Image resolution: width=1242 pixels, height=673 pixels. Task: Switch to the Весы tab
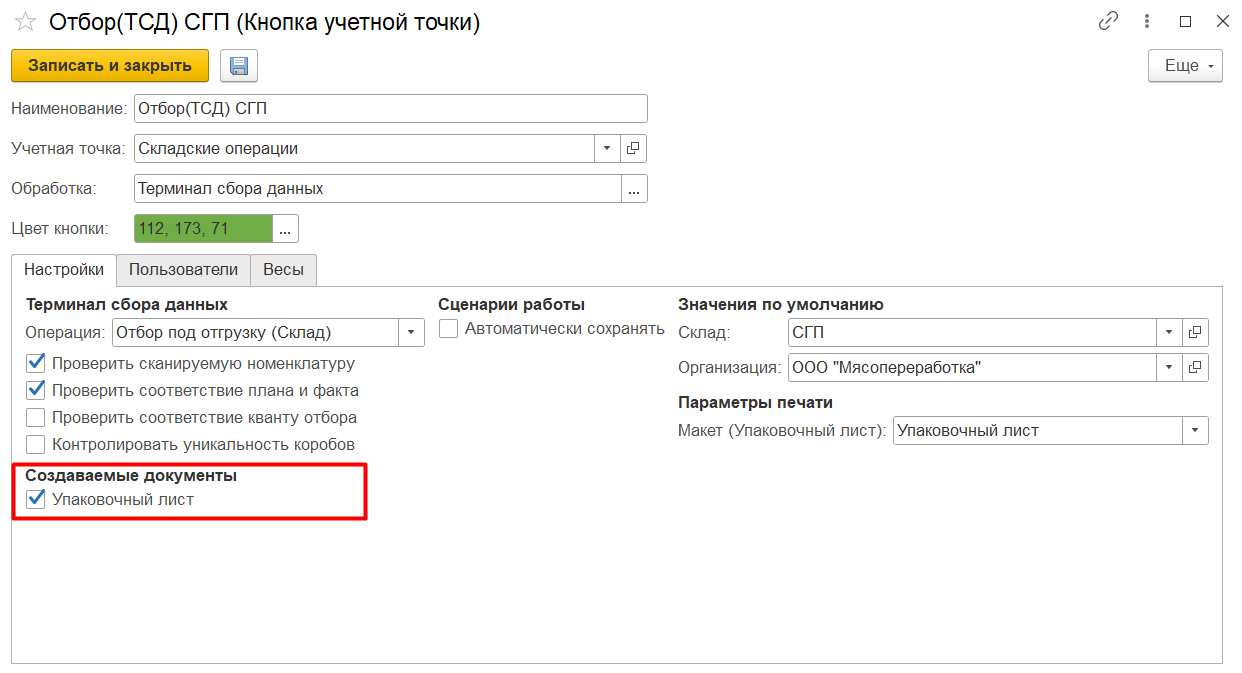point(283,270)
